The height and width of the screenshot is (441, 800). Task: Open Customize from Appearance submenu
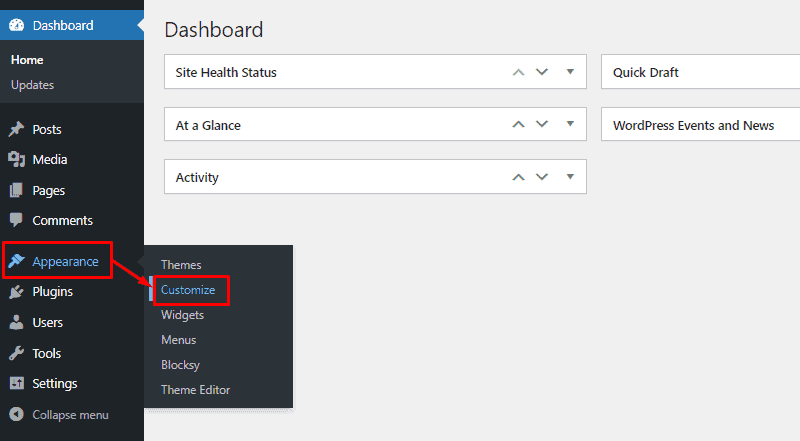pos(188,290)
